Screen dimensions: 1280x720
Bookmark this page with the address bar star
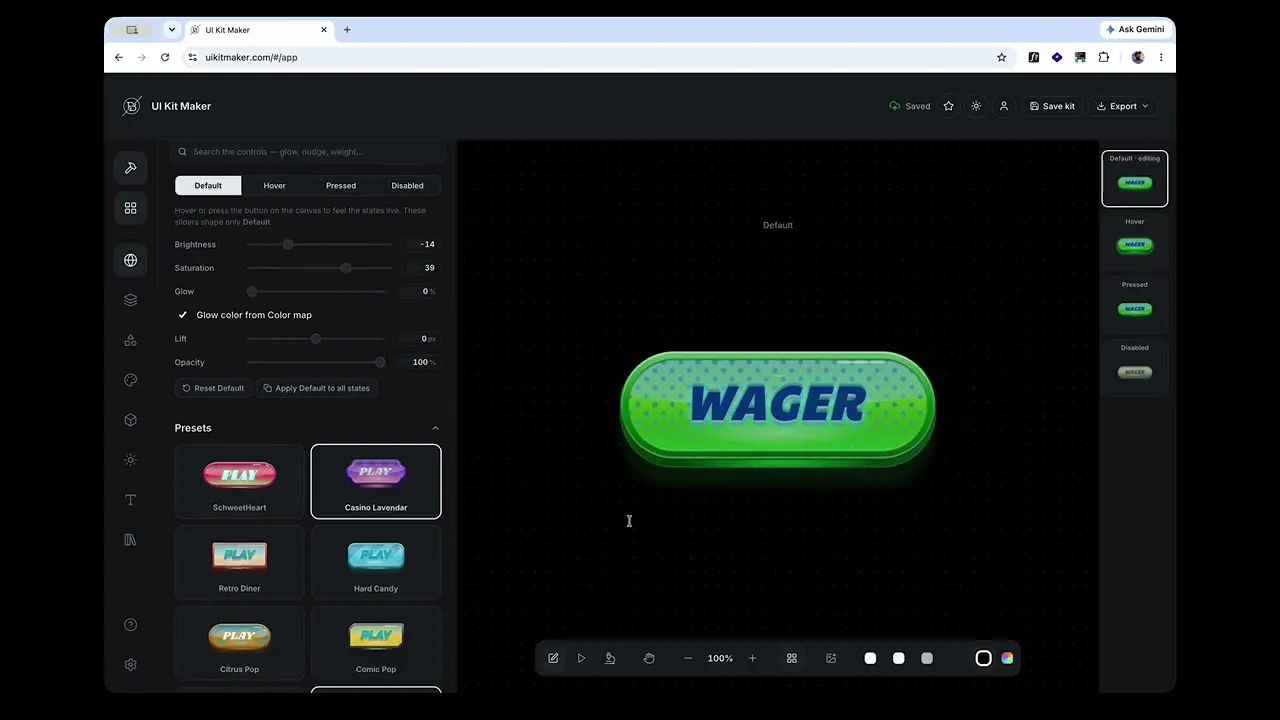pos(1001,57)
